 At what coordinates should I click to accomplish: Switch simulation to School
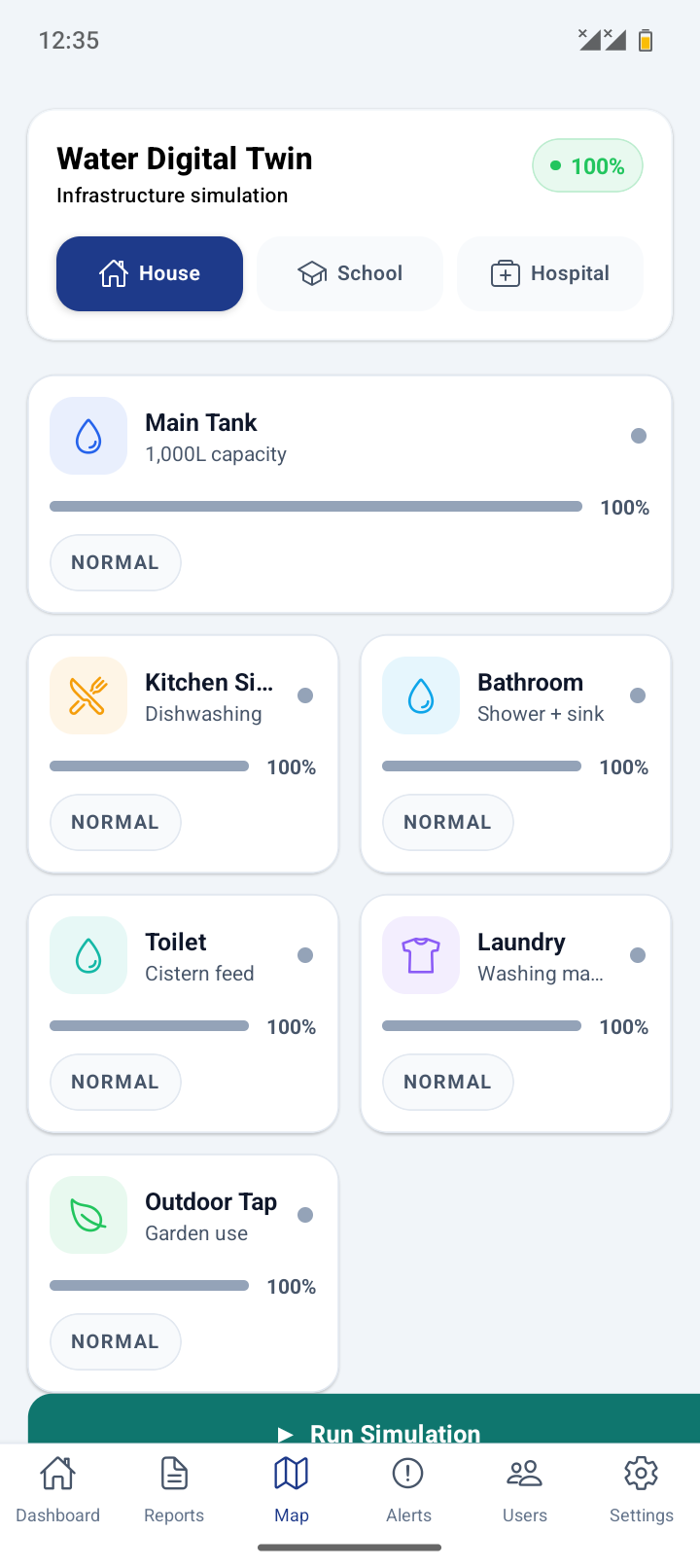(x=350, y=273)
